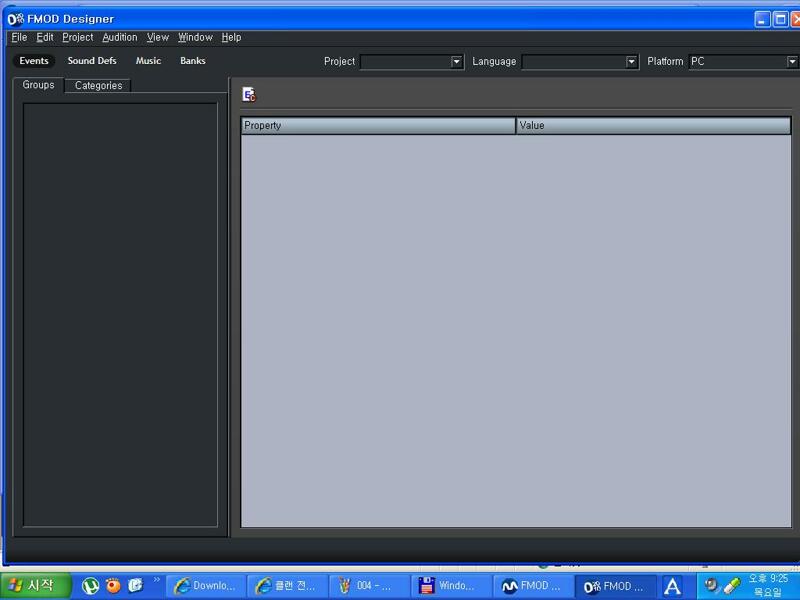Click the third quick launch icon on the taskbar
This screenshot has width=800, height=600.
point(136,585)
